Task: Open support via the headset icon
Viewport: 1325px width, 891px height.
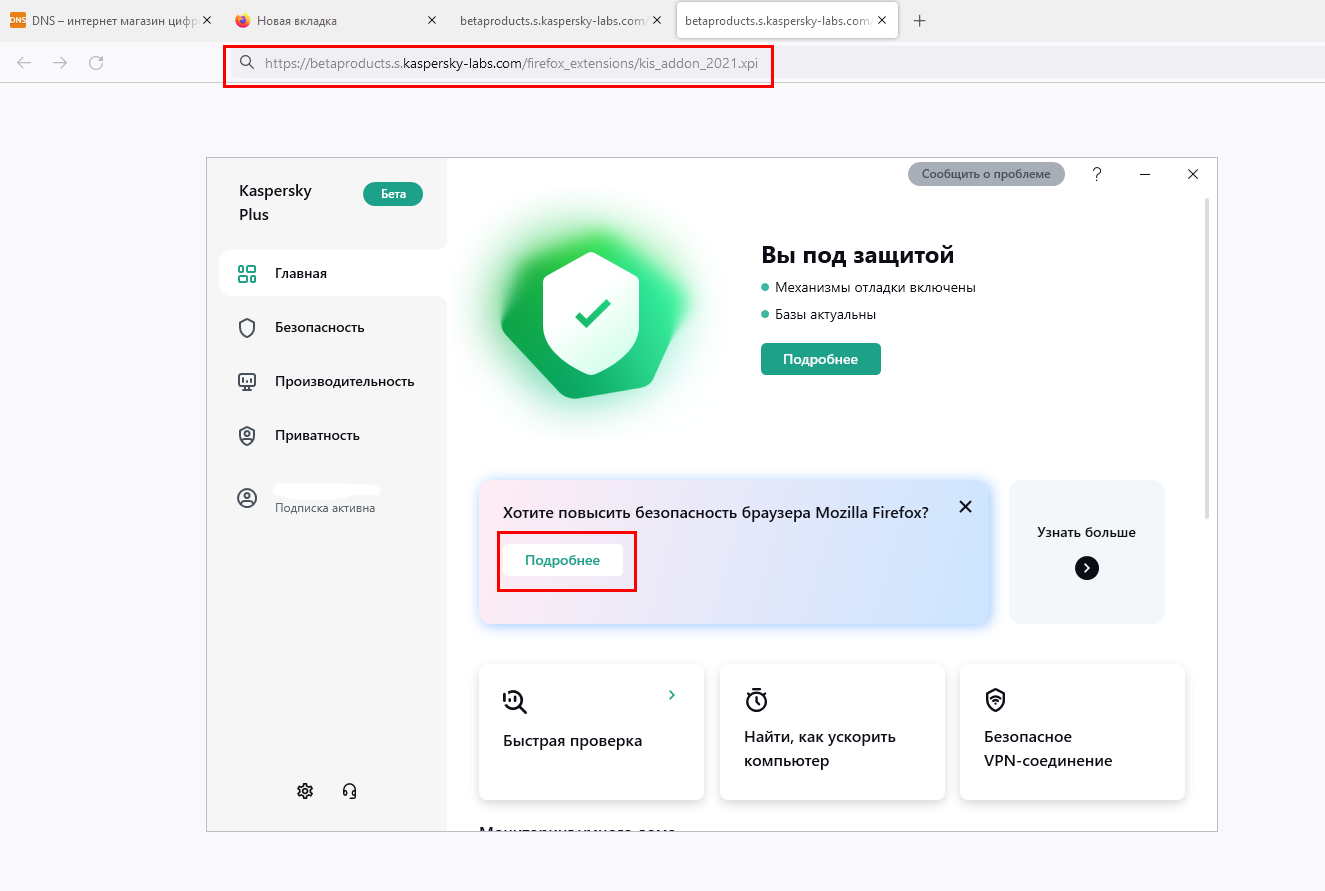Action: pyautogui.click(x=349, y=791)
